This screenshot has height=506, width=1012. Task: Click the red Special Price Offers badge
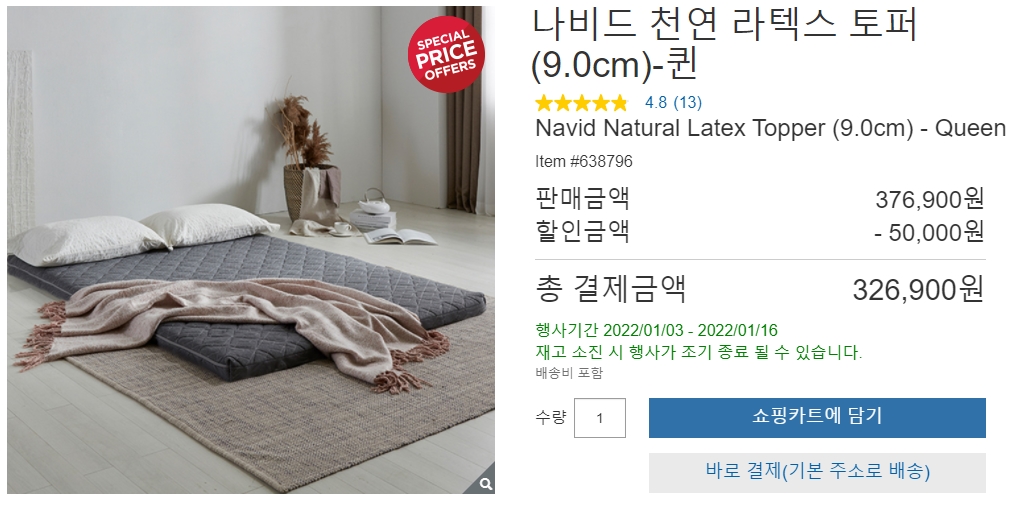point(447,54)
